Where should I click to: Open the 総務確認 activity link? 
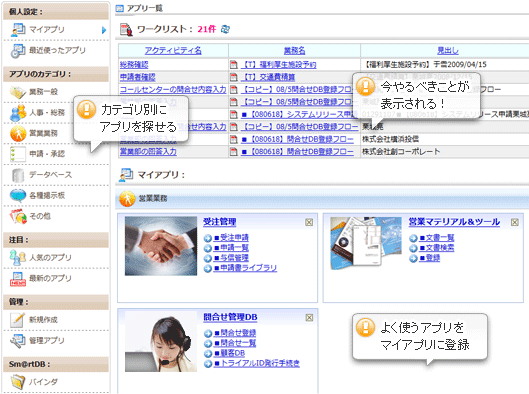(x=134, y=64)
